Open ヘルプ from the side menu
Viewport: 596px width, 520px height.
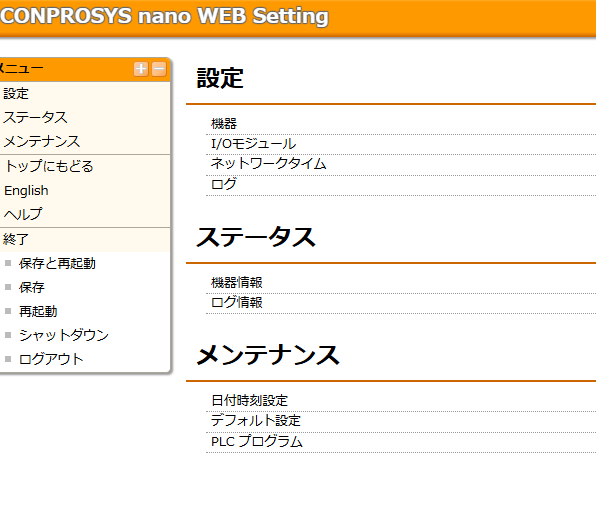(23, 214)
